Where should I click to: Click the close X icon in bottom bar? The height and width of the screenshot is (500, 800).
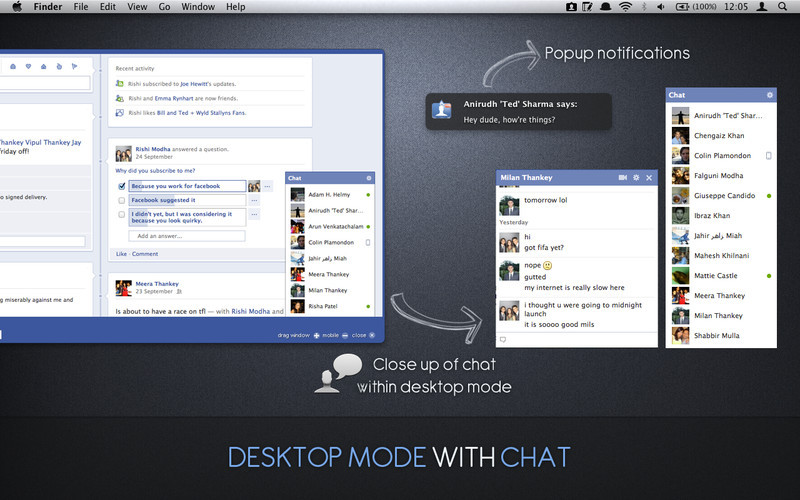coord(372,335)
